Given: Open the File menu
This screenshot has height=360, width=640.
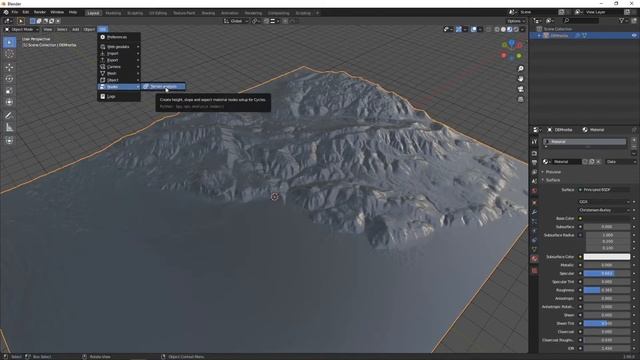Looking at the screenshot, I should [15, 13].
